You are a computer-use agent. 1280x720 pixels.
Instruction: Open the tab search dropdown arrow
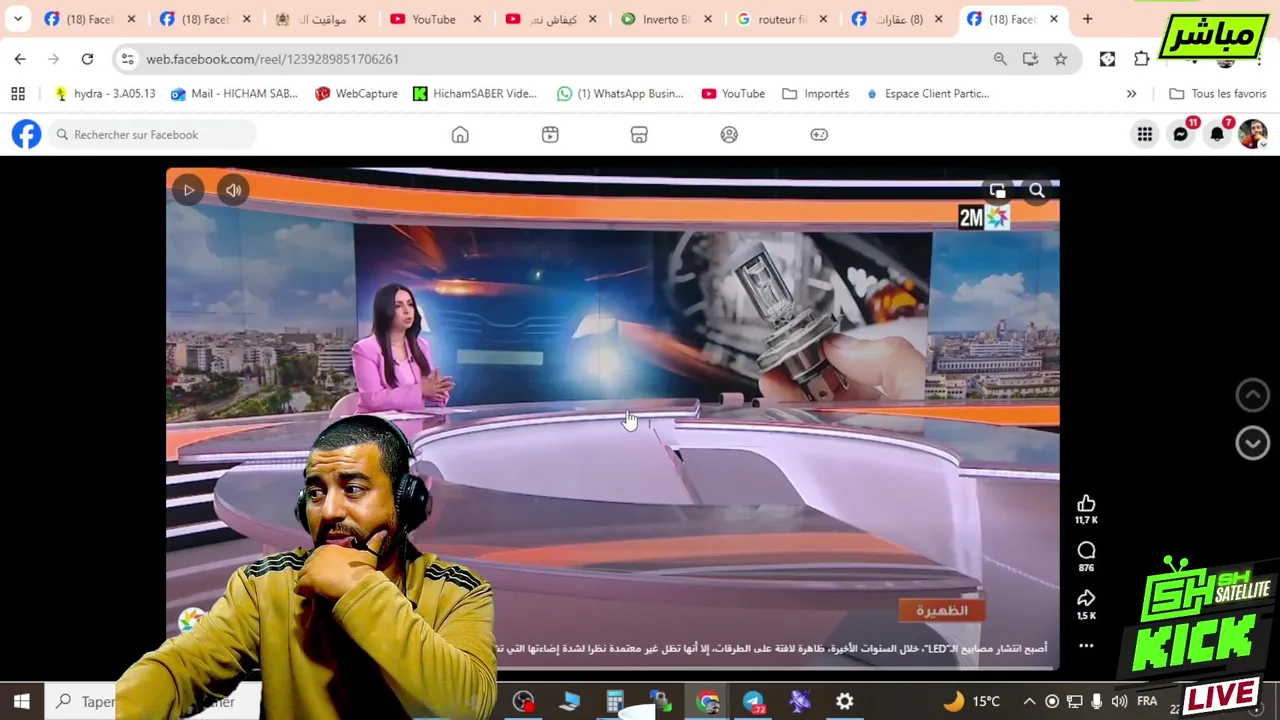(18, 19)
